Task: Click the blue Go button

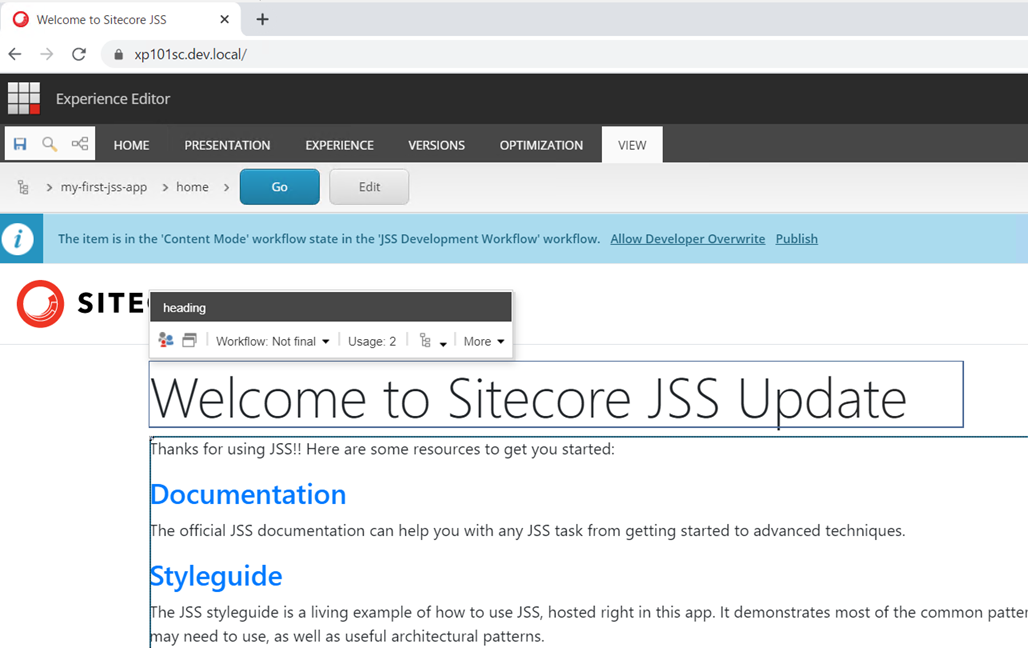Action: click(280, 187)
